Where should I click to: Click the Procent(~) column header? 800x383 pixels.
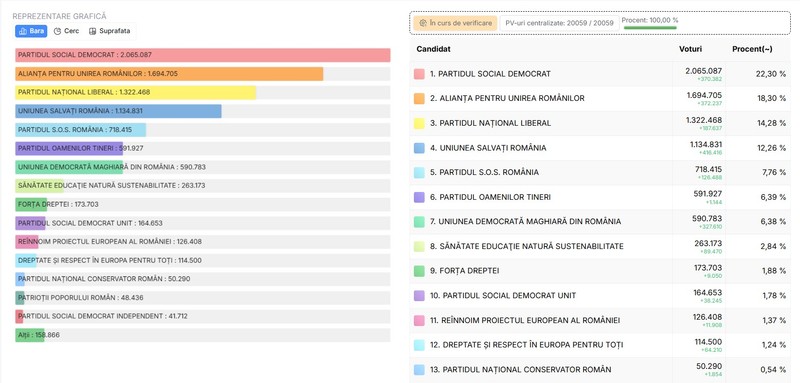tap(752, 49)
